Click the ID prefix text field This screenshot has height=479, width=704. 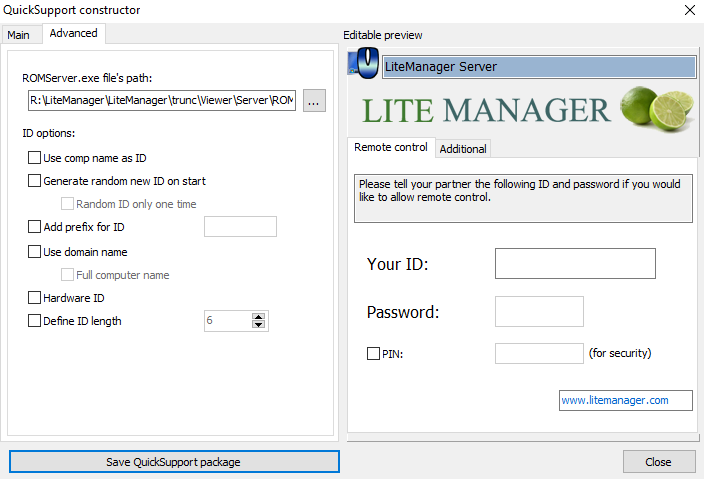[x=240, y=227]
